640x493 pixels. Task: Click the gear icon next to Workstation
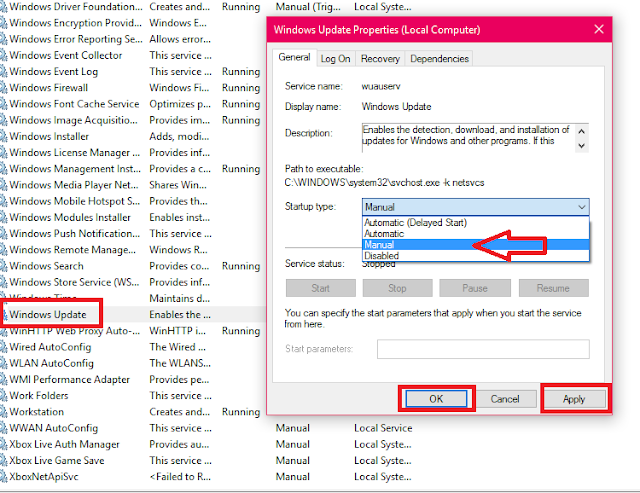(3, 412)
